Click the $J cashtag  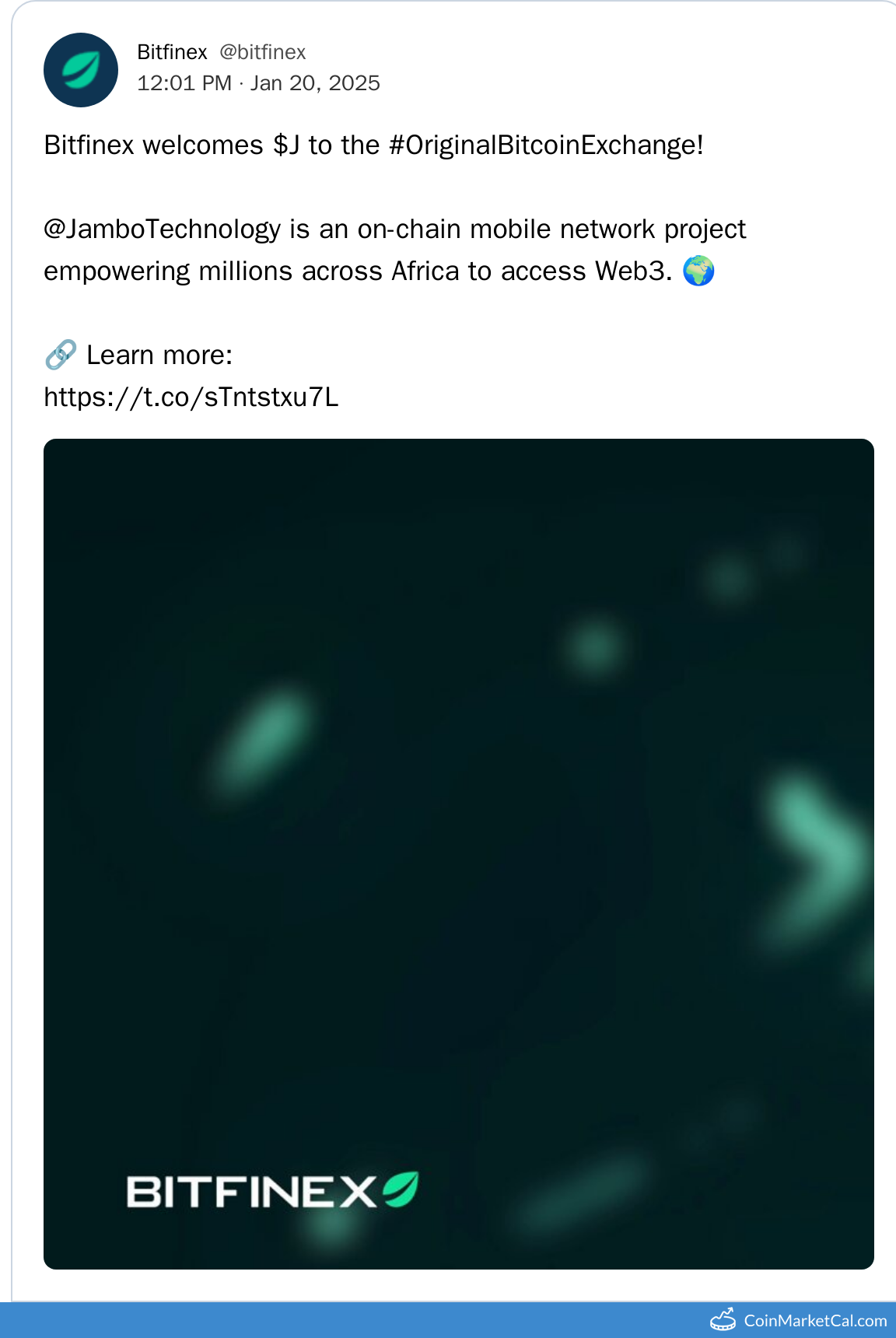pos(286,145)
